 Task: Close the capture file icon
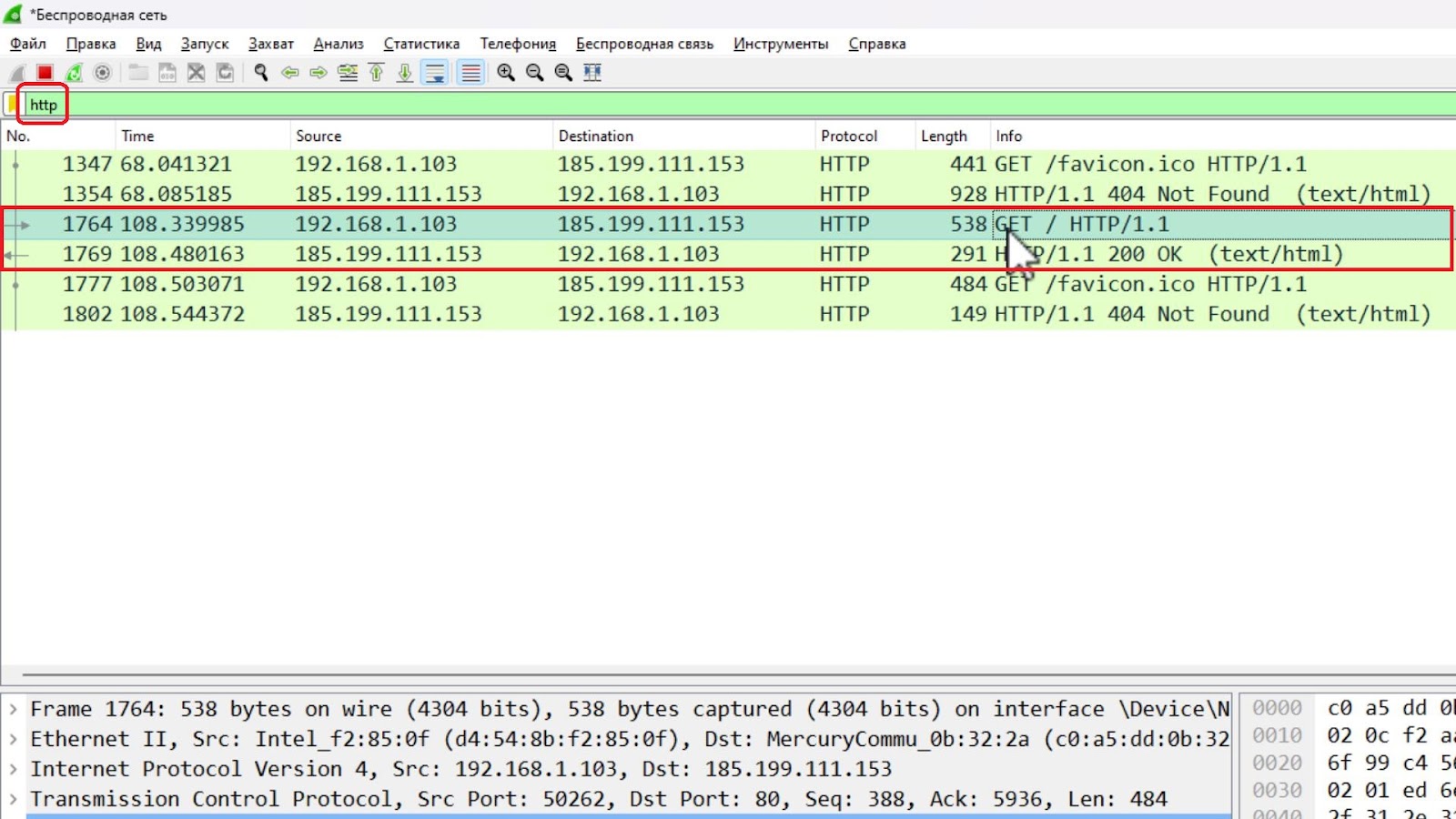tap(196, 73)
